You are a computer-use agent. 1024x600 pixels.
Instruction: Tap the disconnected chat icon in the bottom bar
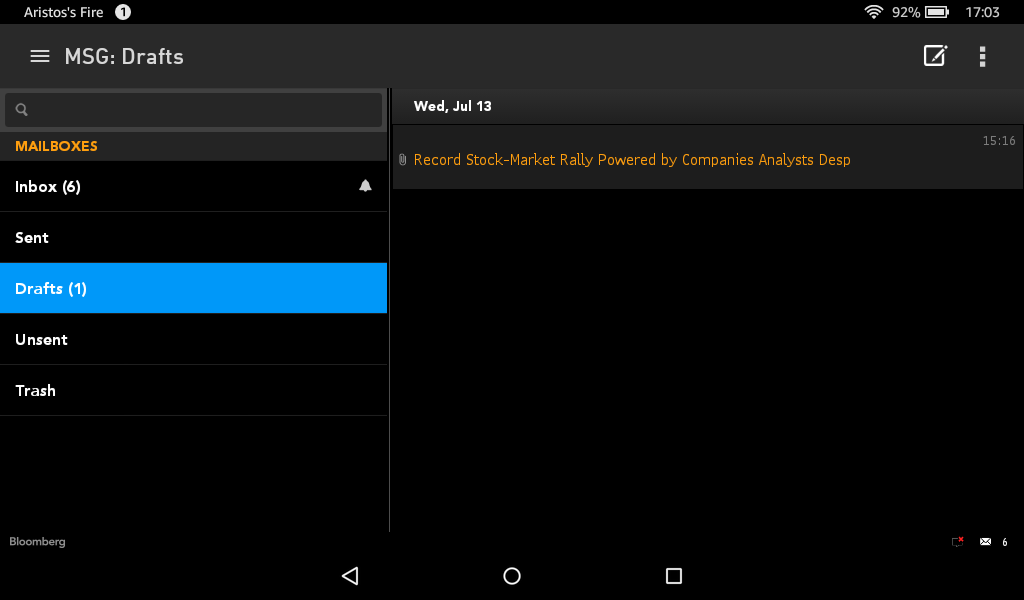[957, 542]
